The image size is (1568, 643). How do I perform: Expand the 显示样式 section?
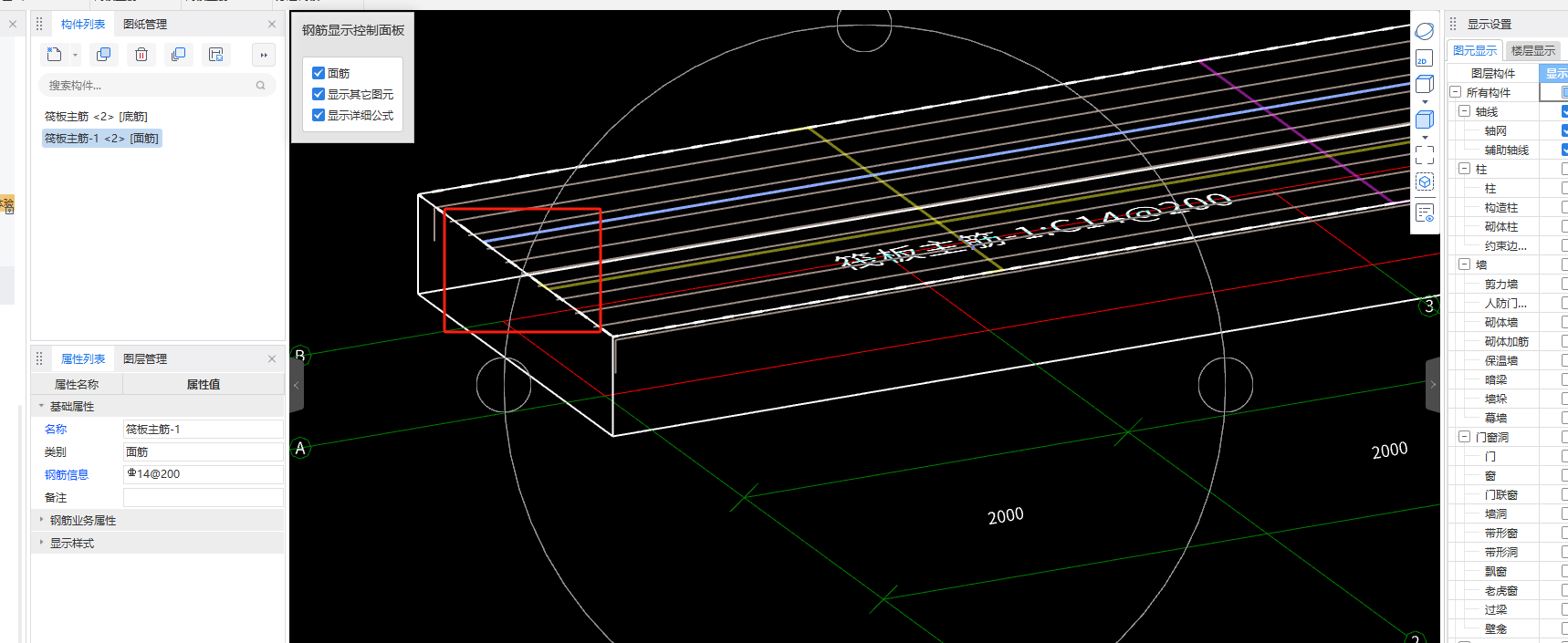[x=41, y=543]
